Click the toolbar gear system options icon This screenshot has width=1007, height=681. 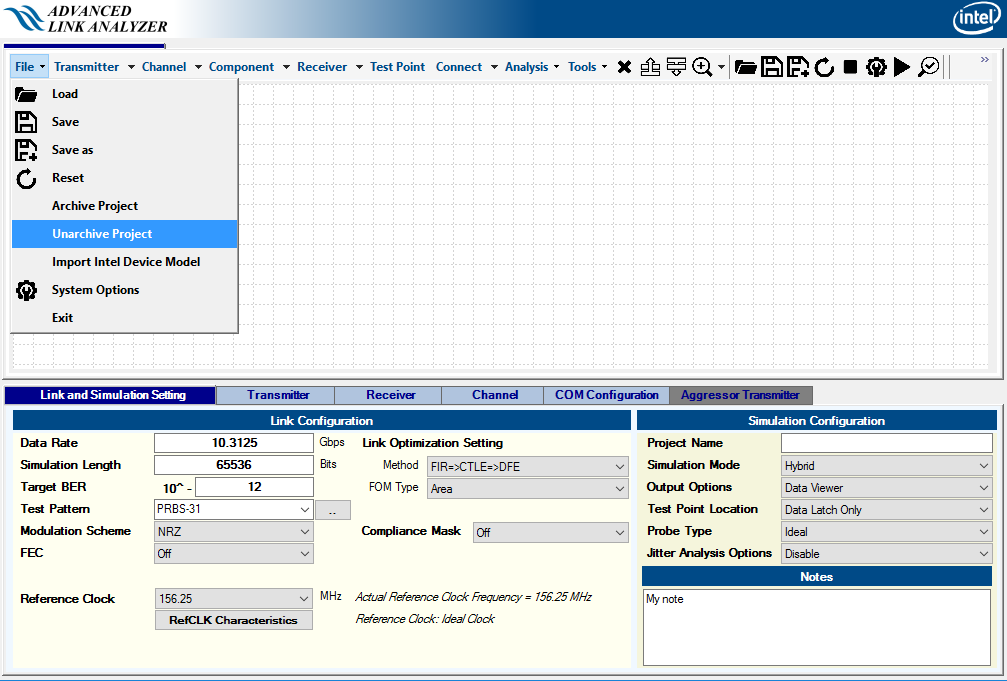(x=876, y=67)
